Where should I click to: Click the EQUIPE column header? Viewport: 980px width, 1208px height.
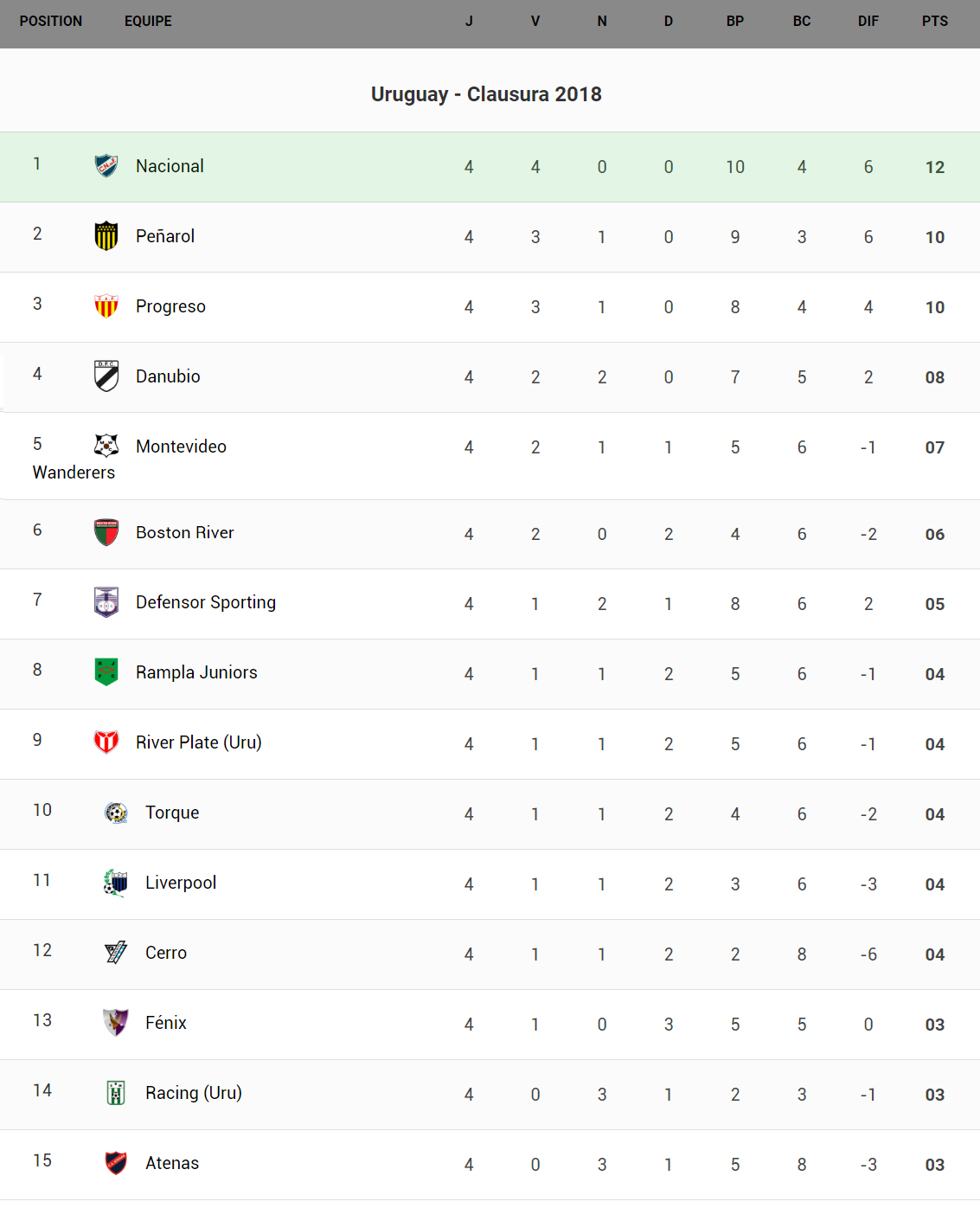148,22
